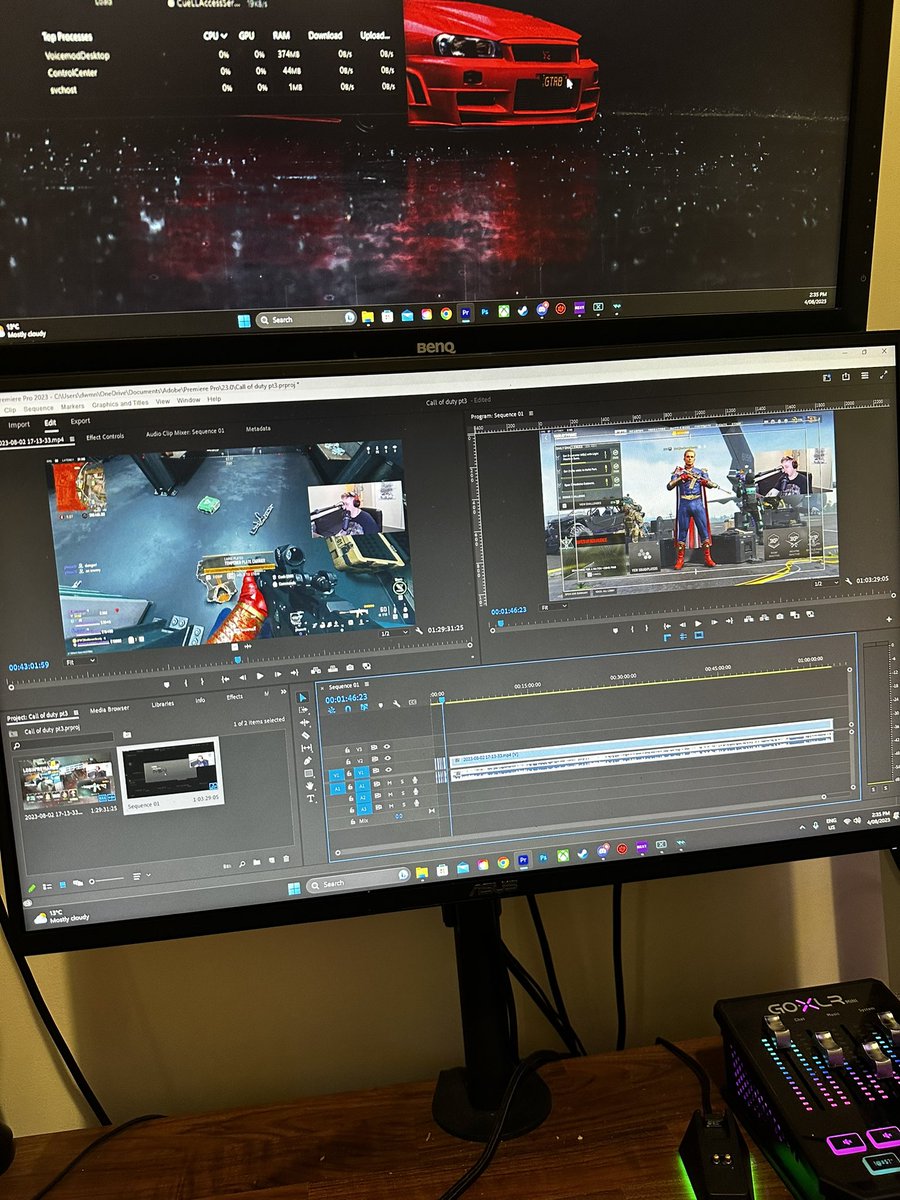Open Program monitor 1/2 resolution dropdown
Image resolution: width=900 pixels, height=1200 pixels.
tap(824, 582)
